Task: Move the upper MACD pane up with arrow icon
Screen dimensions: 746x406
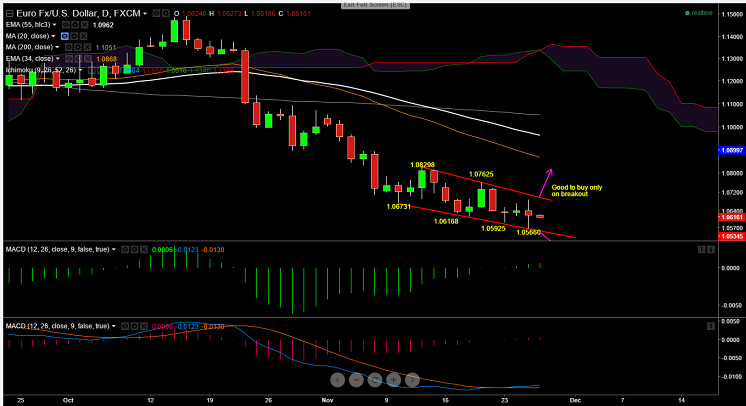Action: point(701,249)
